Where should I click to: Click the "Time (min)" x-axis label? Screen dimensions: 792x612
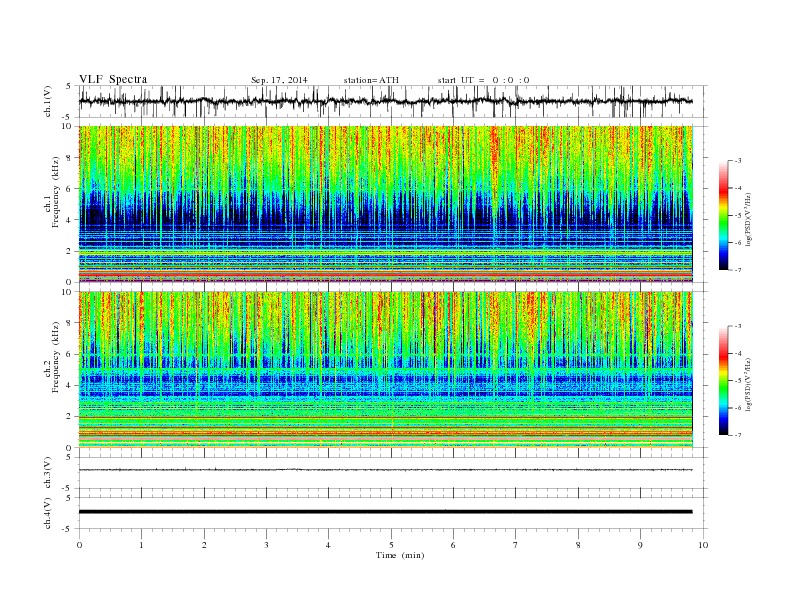click(x=400, y=555)
